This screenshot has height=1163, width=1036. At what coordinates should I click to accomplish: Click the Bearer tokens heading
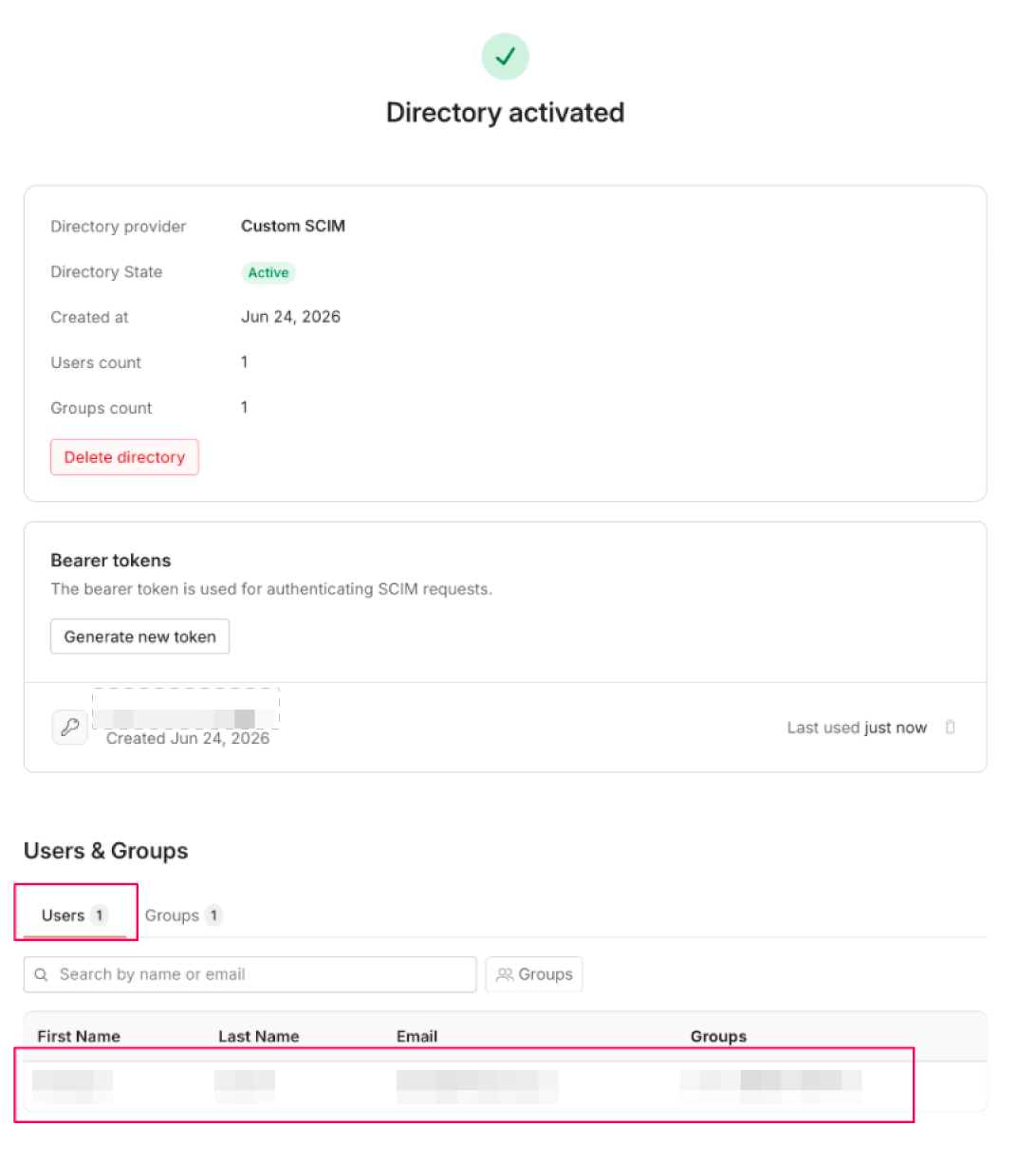pyautogui.click(x=111, y=560)
